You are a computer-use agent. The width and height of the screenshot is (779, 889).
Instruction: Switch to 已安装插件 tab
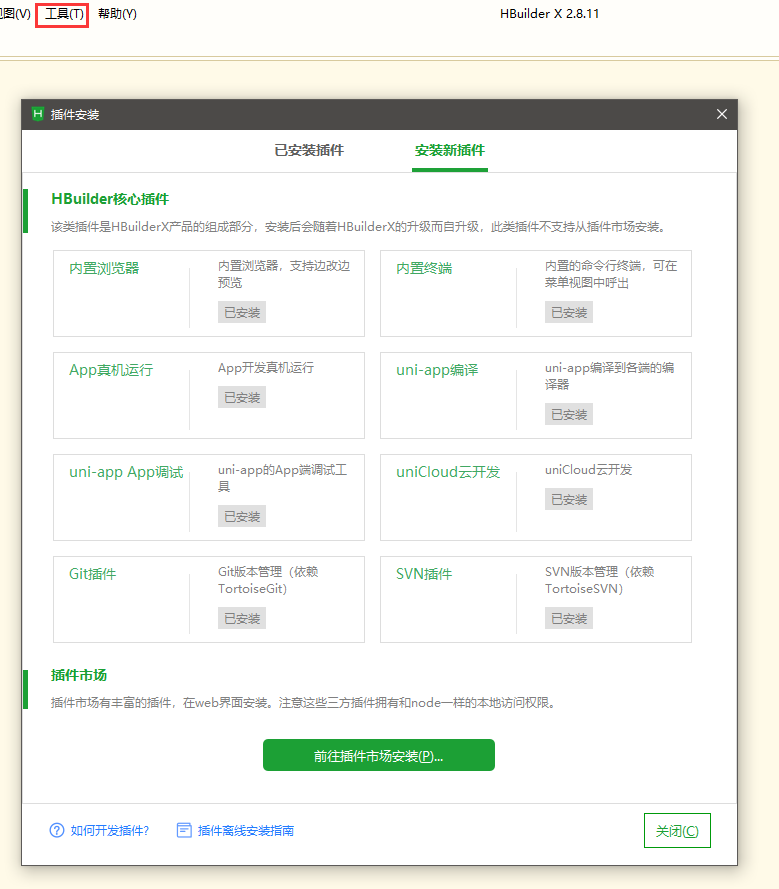click(309, 150)
